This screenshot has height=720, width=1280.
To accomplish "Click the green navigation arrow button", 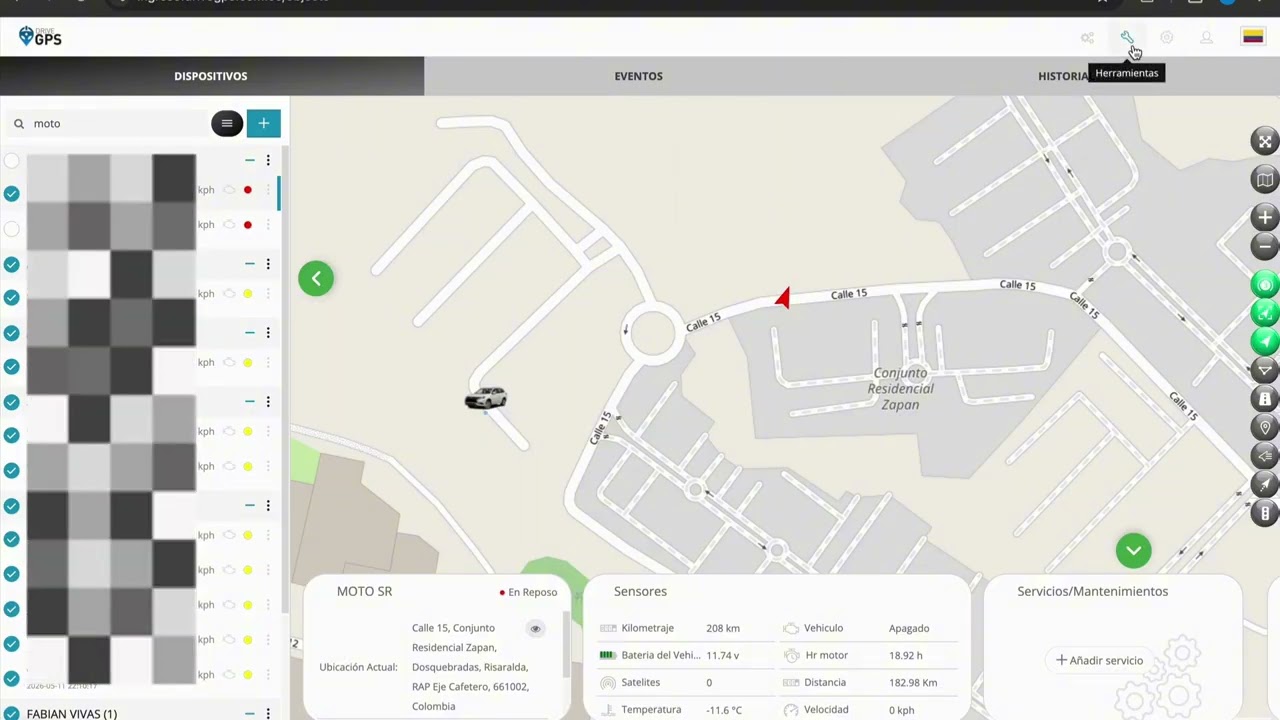I will coord(1265,341).
